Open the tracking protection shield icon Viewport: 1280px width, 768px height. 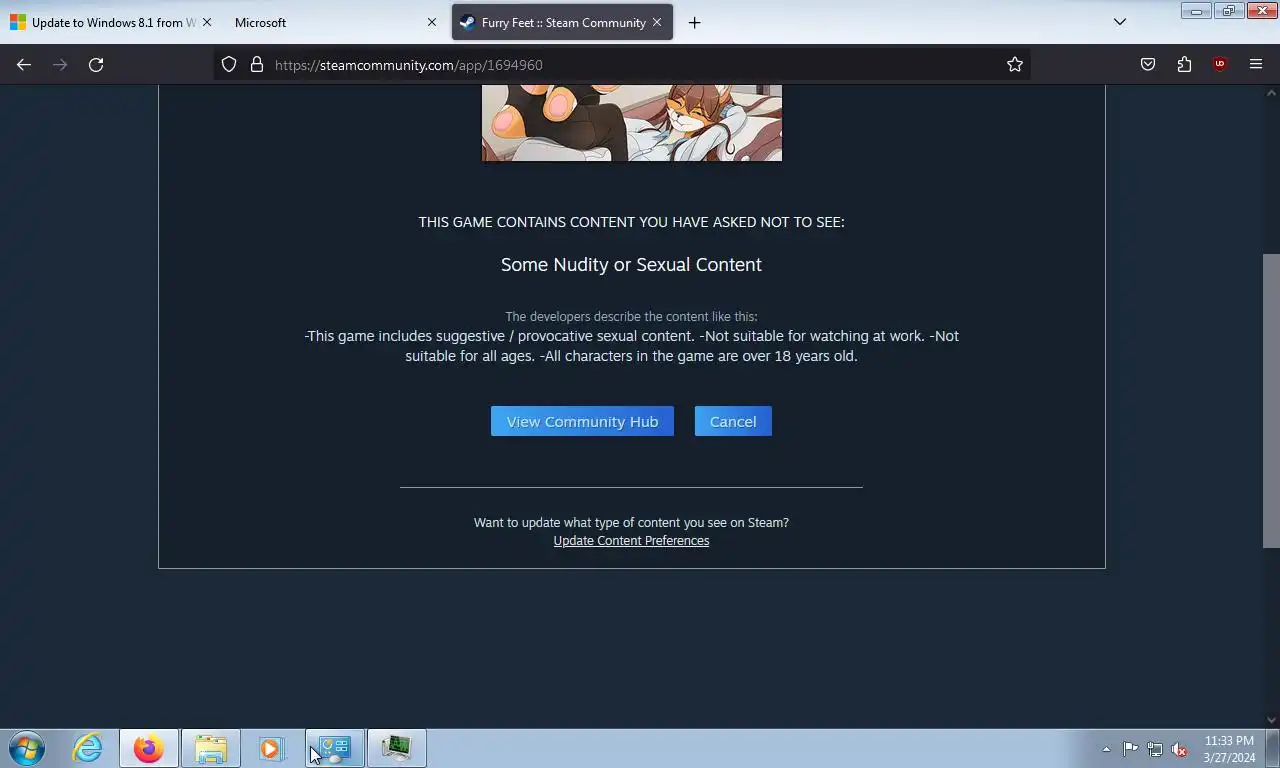tap(229, 64)
